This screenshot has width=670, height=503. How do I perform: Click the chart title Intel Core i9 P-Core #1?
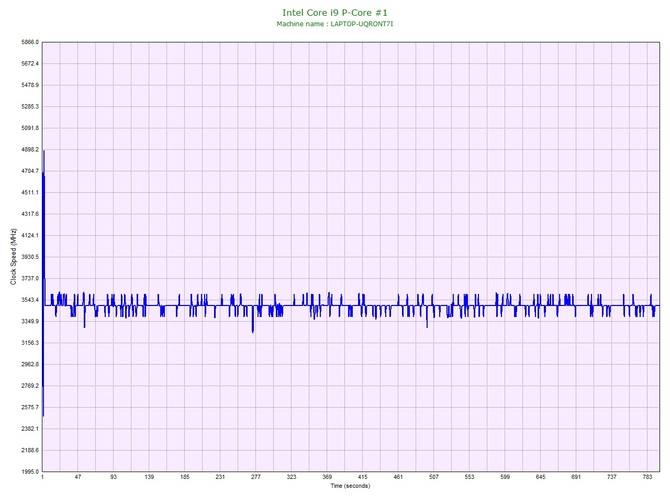(x=335, y=13)
